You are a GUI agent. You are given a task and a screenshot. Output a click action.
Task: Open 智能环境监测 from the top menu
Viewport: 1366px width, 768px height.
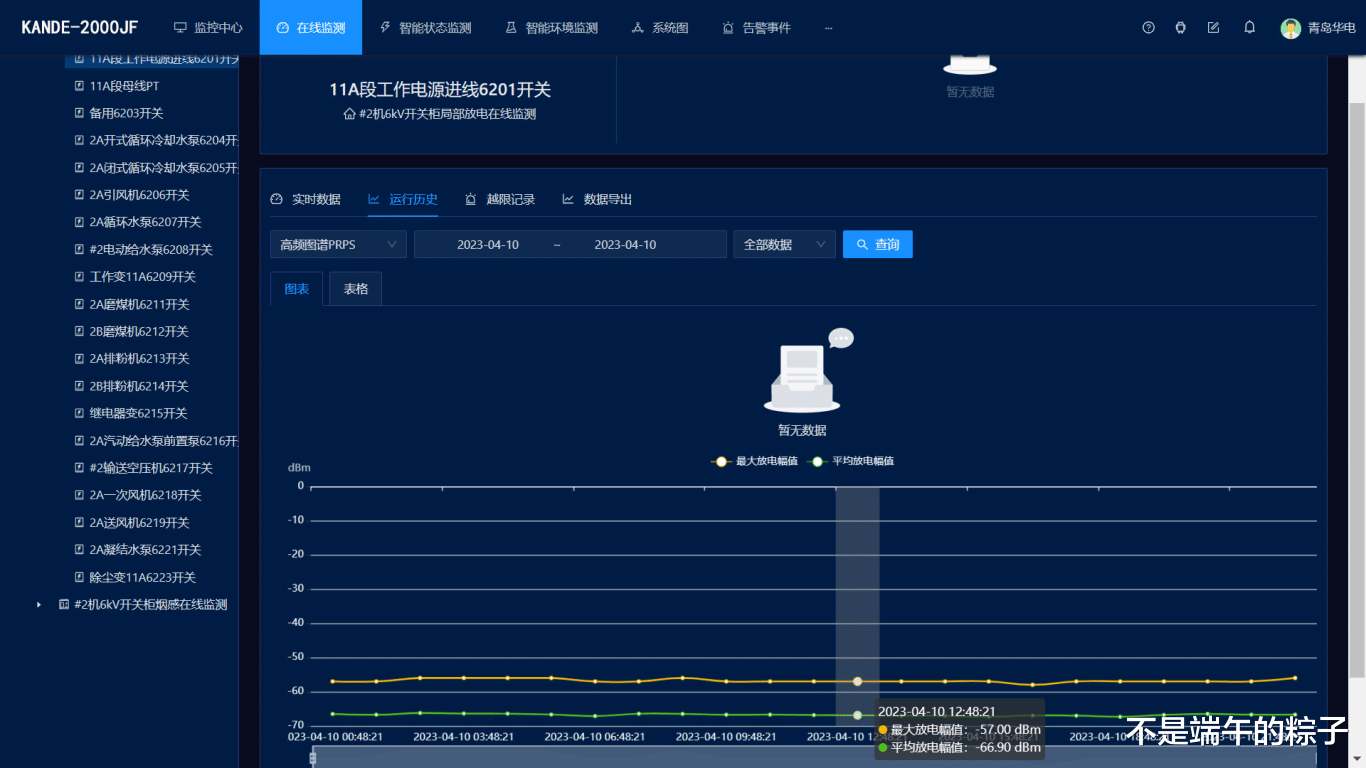coord(551,28)
